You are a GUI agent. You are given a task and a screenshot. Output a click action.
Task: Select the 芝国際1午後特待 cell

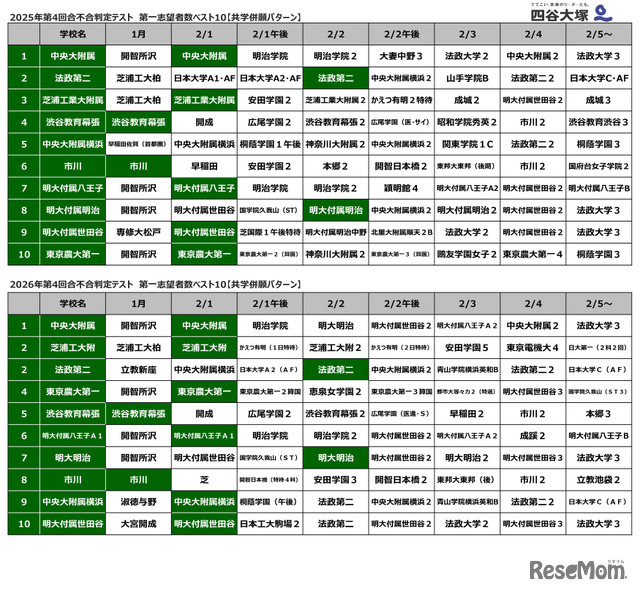[270, 232]
